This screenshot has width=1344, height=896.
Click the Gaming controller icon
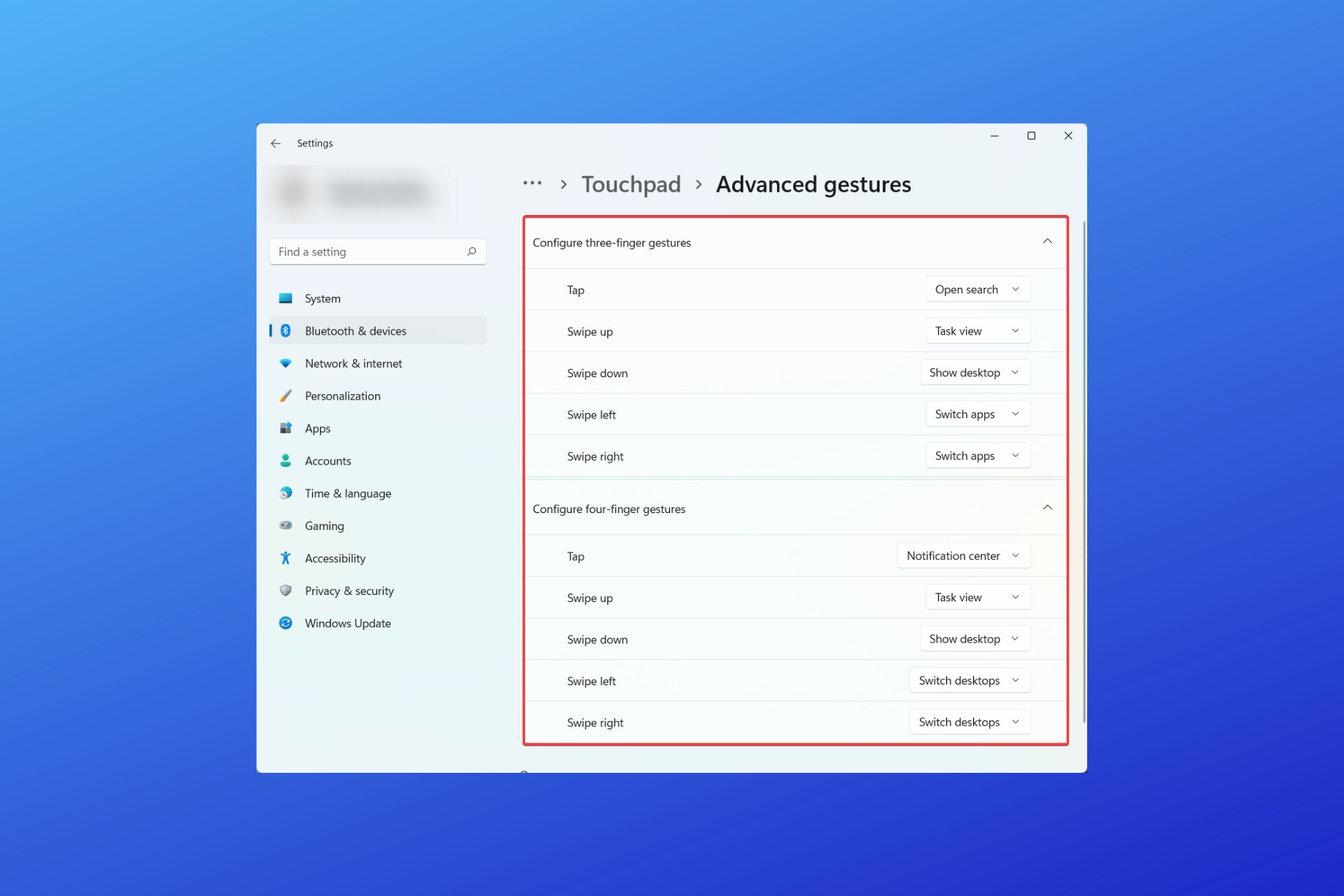tap(286, 526)
